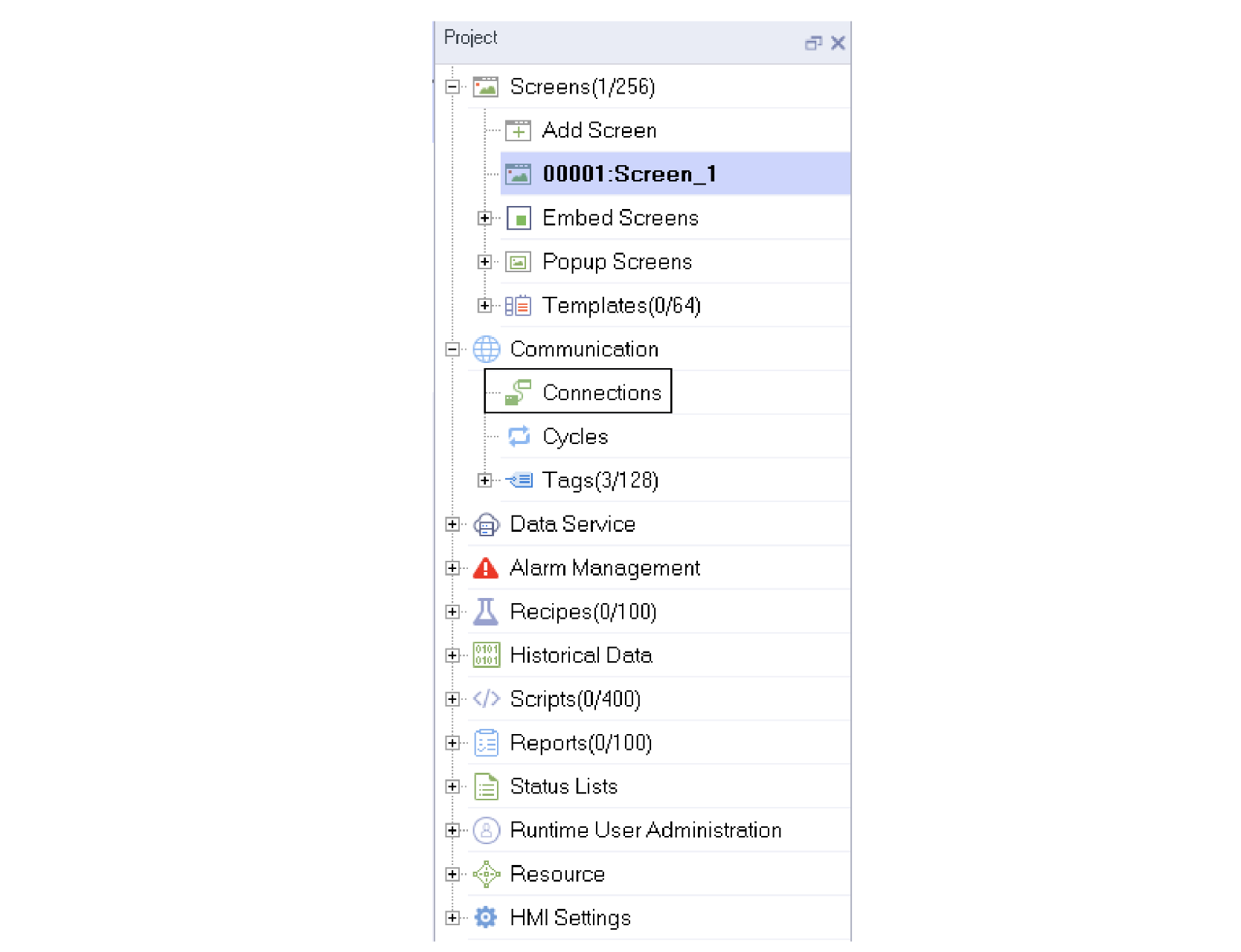
Task: Click the Runtime User Administration person icon
Action: (487, 830)
